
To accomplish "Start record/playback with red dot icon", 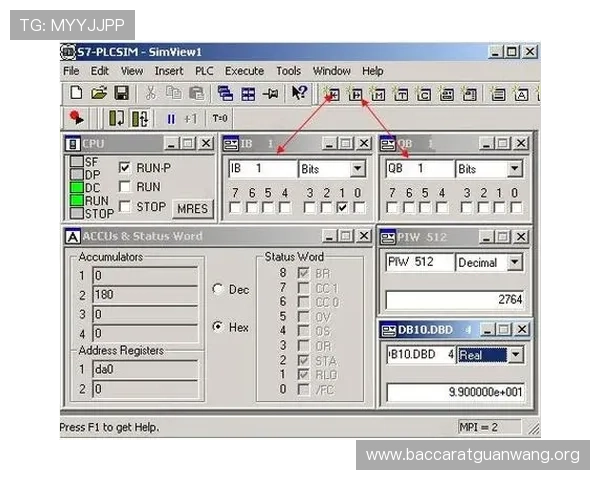I will 77,118.
